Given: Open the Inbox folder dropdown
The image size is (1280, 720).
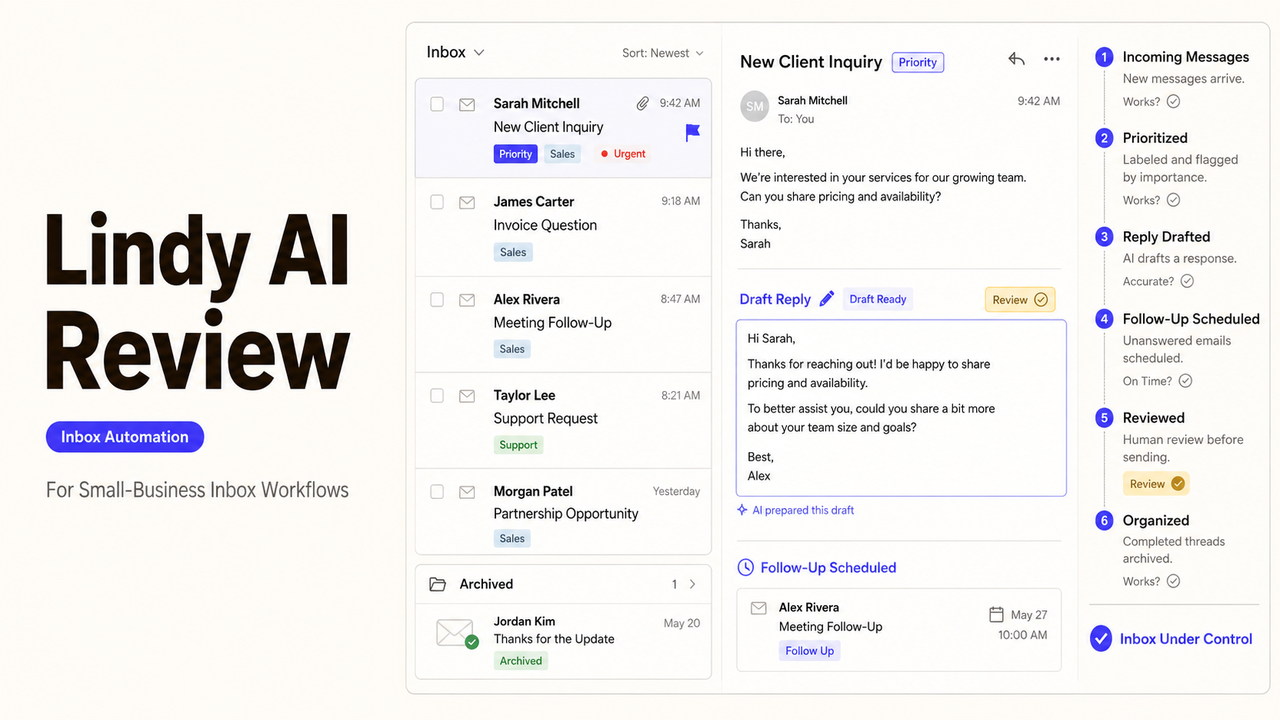Looking at the screenshot, I should [x=455, y=52].
